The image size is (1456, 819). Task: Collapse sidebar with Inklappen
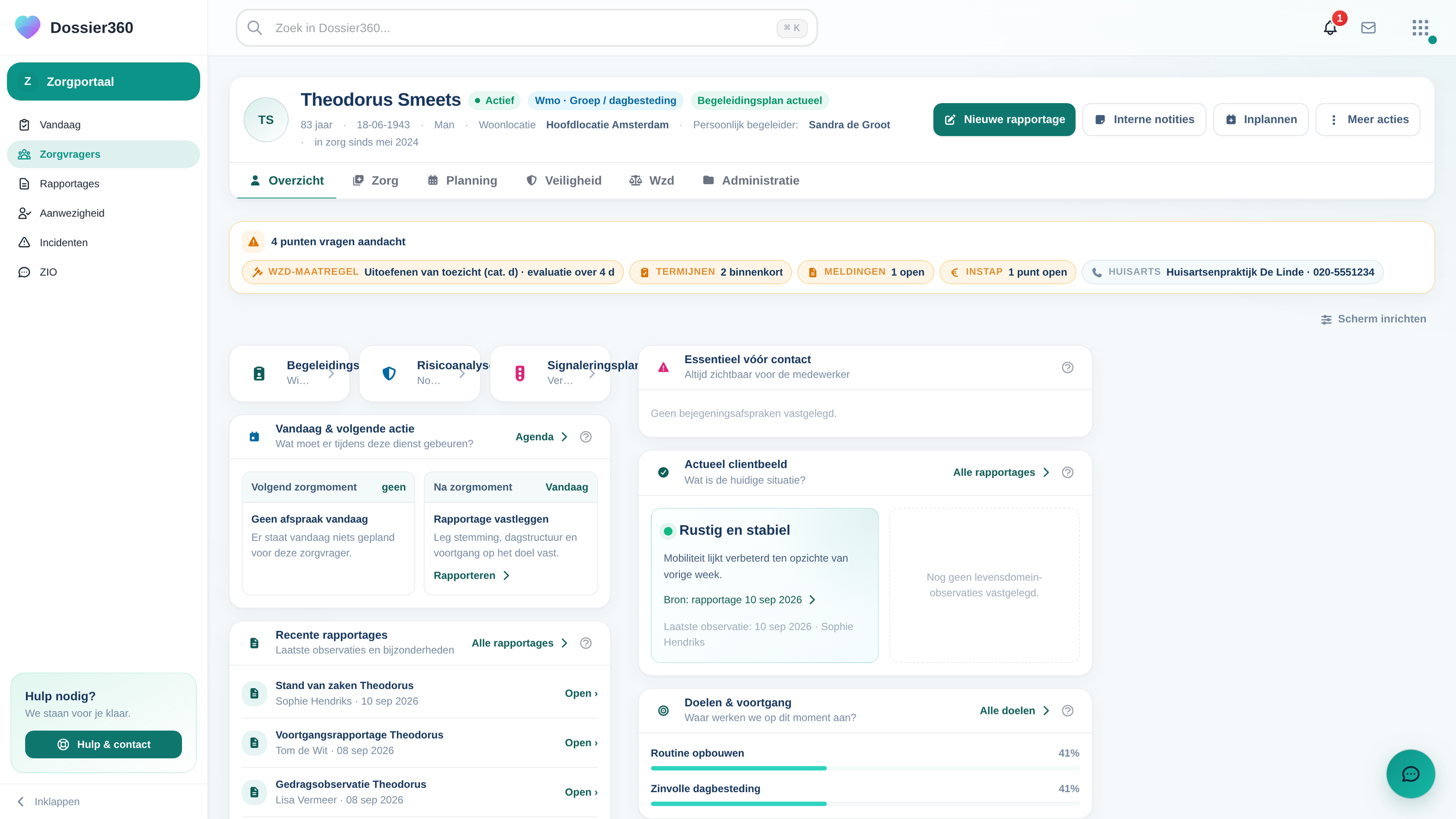click(49, 801)
